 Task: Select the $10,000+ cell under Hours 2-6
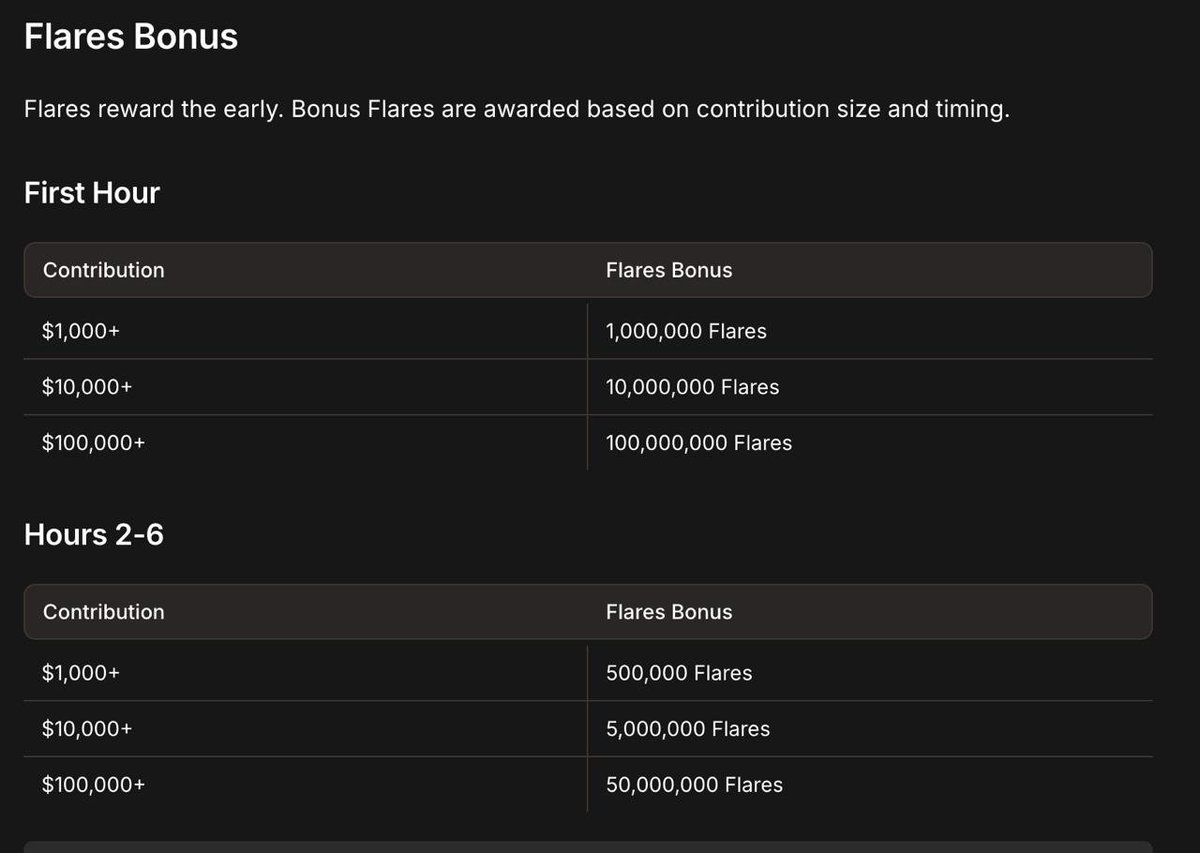point(87,729)
